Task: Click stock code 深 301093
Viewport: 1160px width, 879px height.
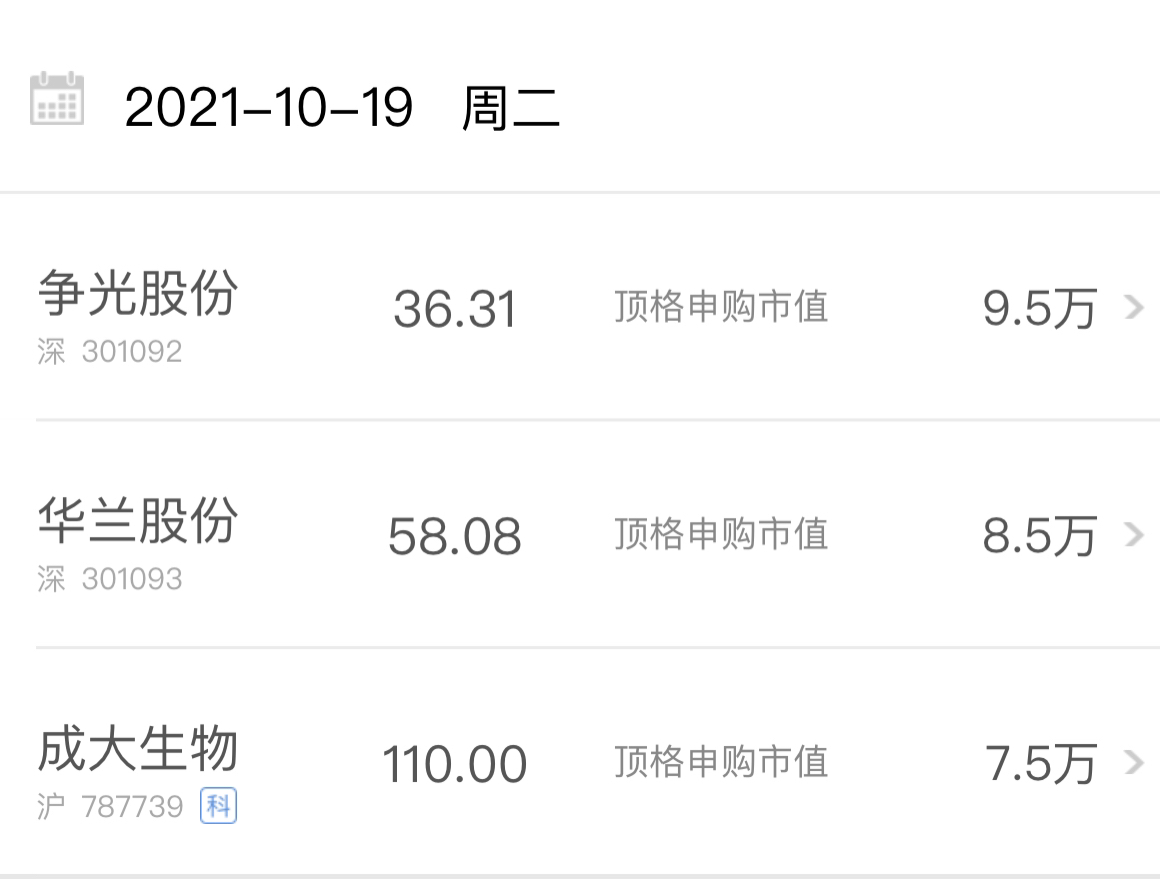Action: click(109, 579)
